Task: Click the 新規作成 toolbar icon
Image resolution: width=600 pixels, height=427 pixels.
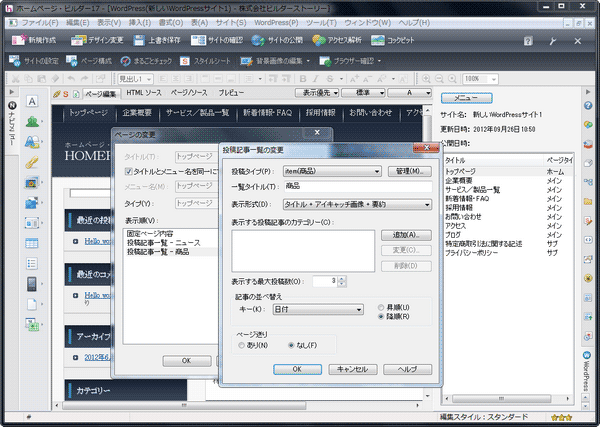Action: pyautogui.click(x=20, y=40)
